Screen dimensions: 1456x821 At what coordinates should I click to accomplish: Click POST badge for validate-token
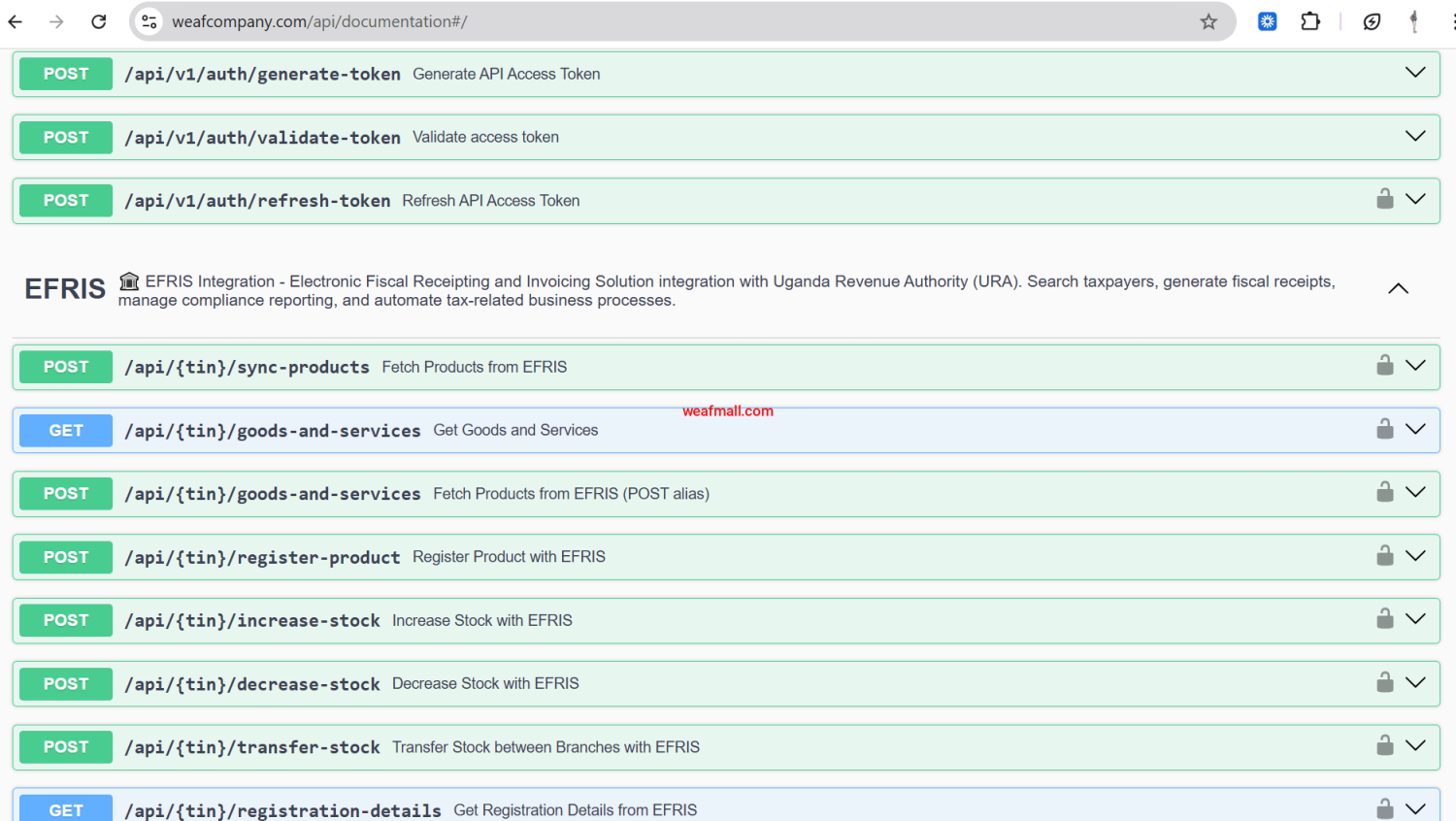pyautogui.click(x=66, y=137)
